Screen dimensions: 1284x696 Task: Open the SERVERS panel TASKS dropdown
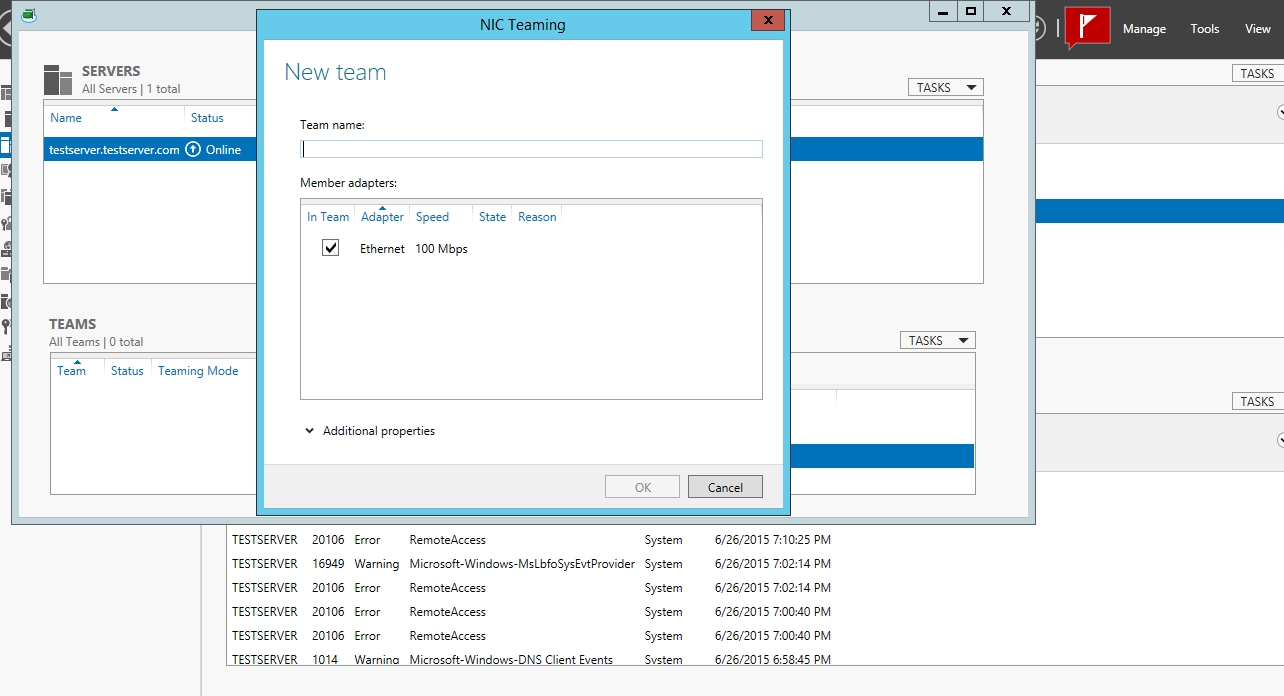[945, 88]
